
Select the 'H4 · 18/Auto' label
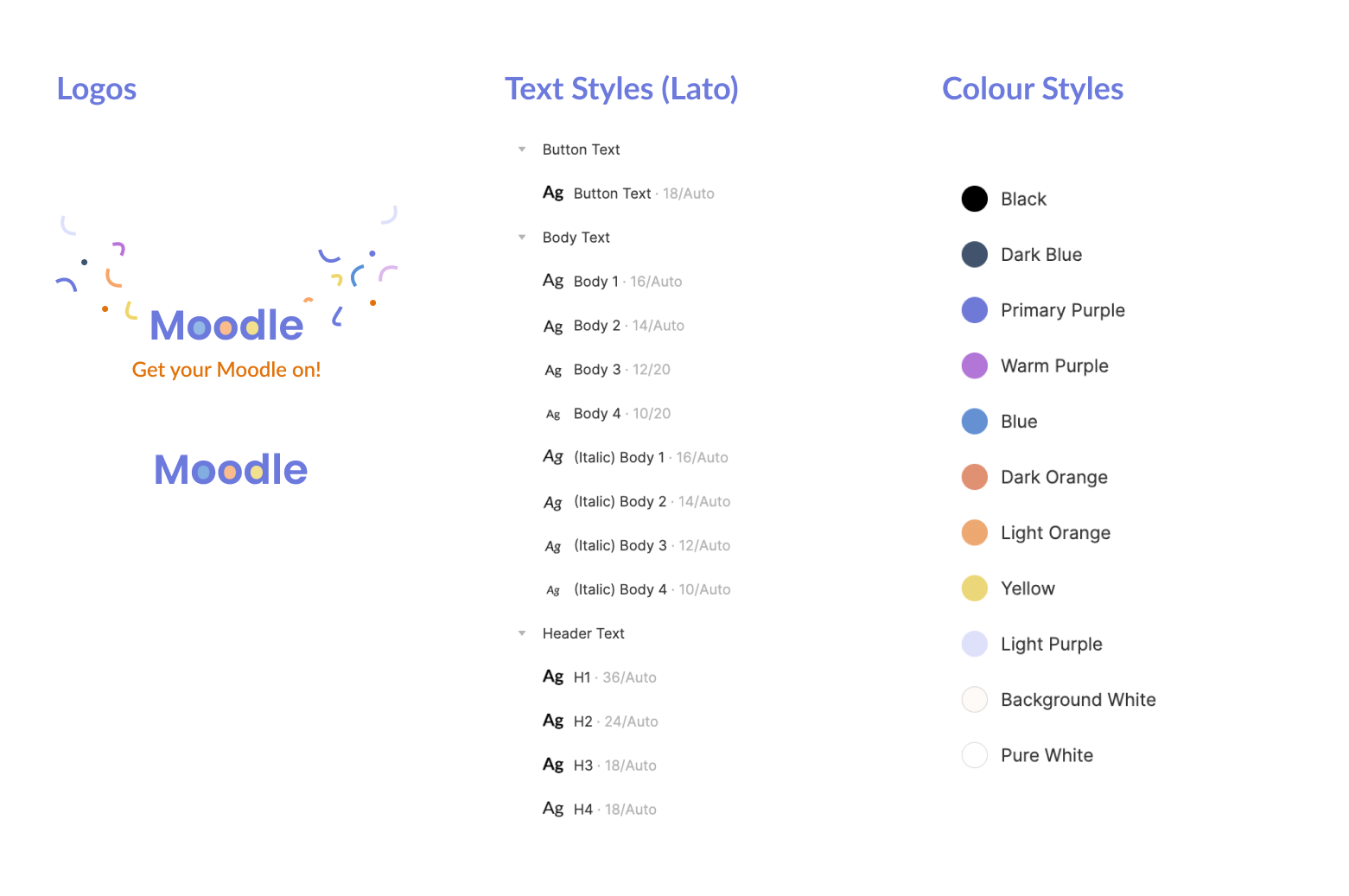click(615, 810)
